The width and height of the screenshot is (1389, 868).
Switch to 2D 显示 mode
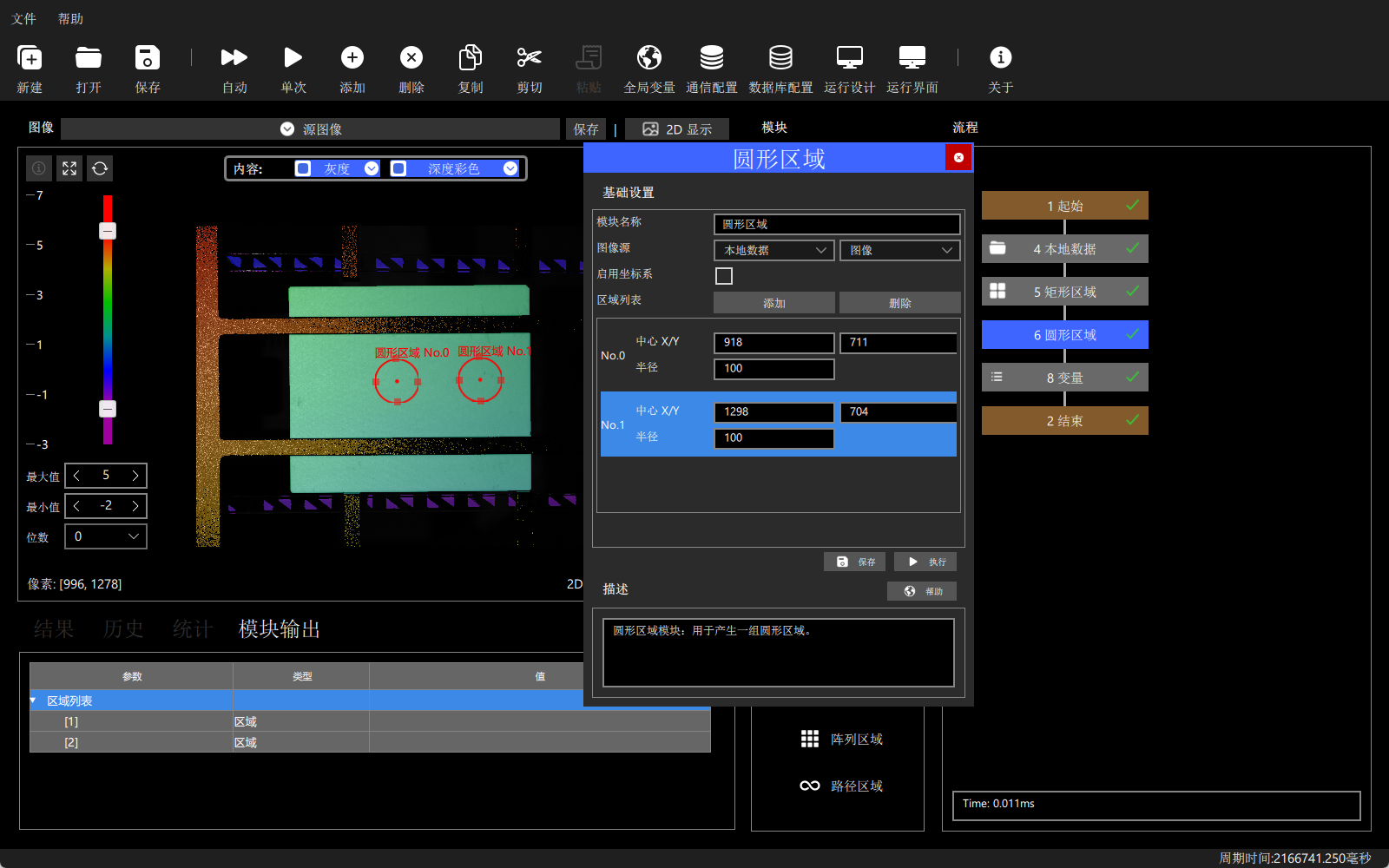coord(677,129)
